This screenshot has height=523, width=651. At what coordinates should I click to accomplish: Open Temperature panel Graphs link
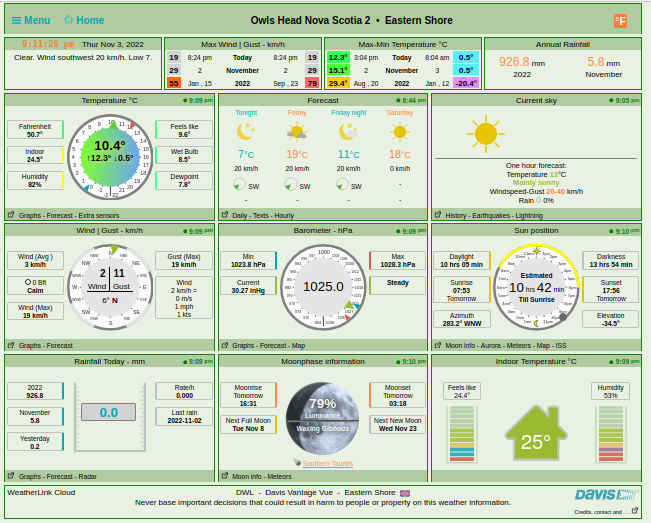coord(29,215)
